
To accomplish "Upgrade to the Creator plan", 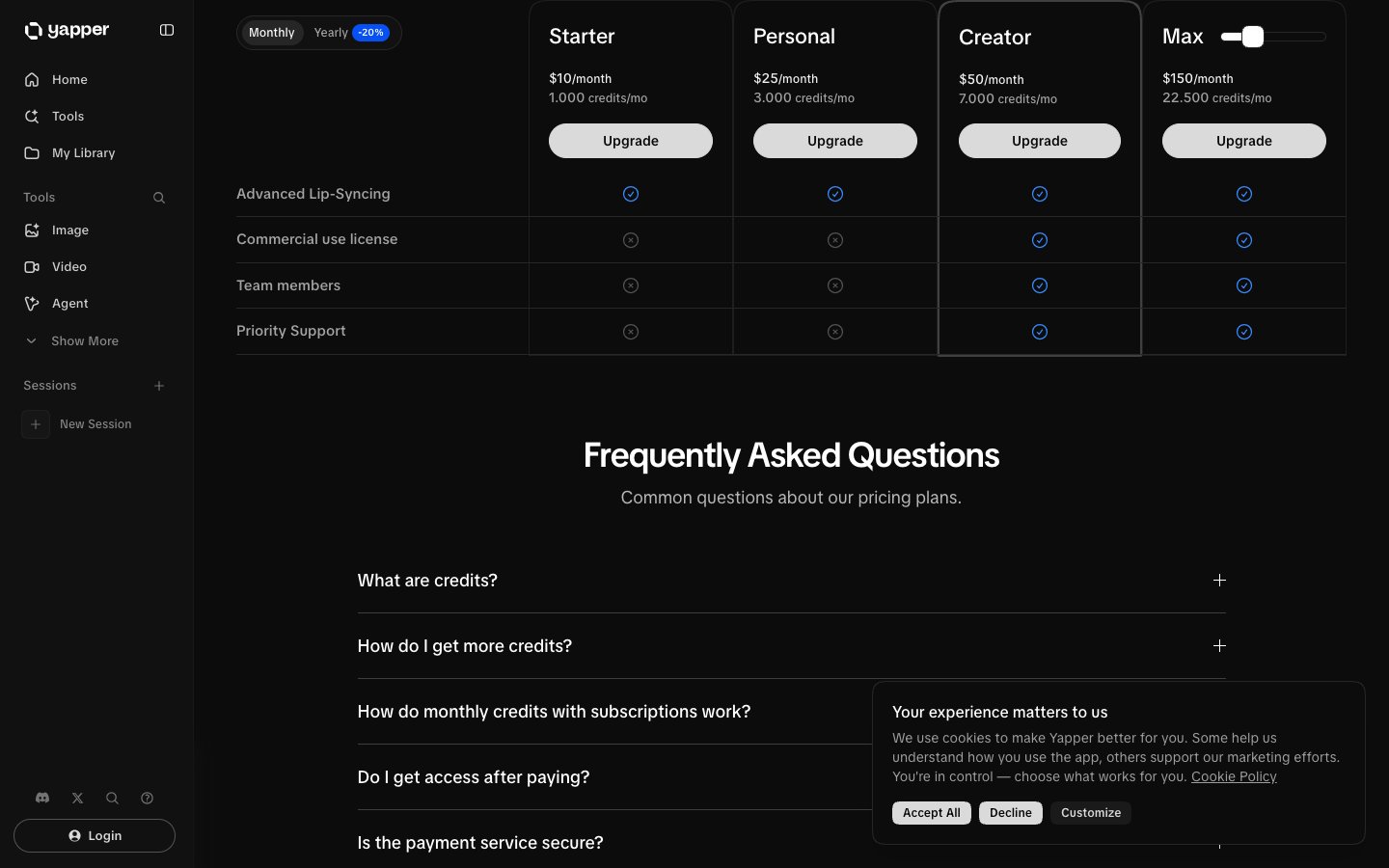I will (1039, 141).
